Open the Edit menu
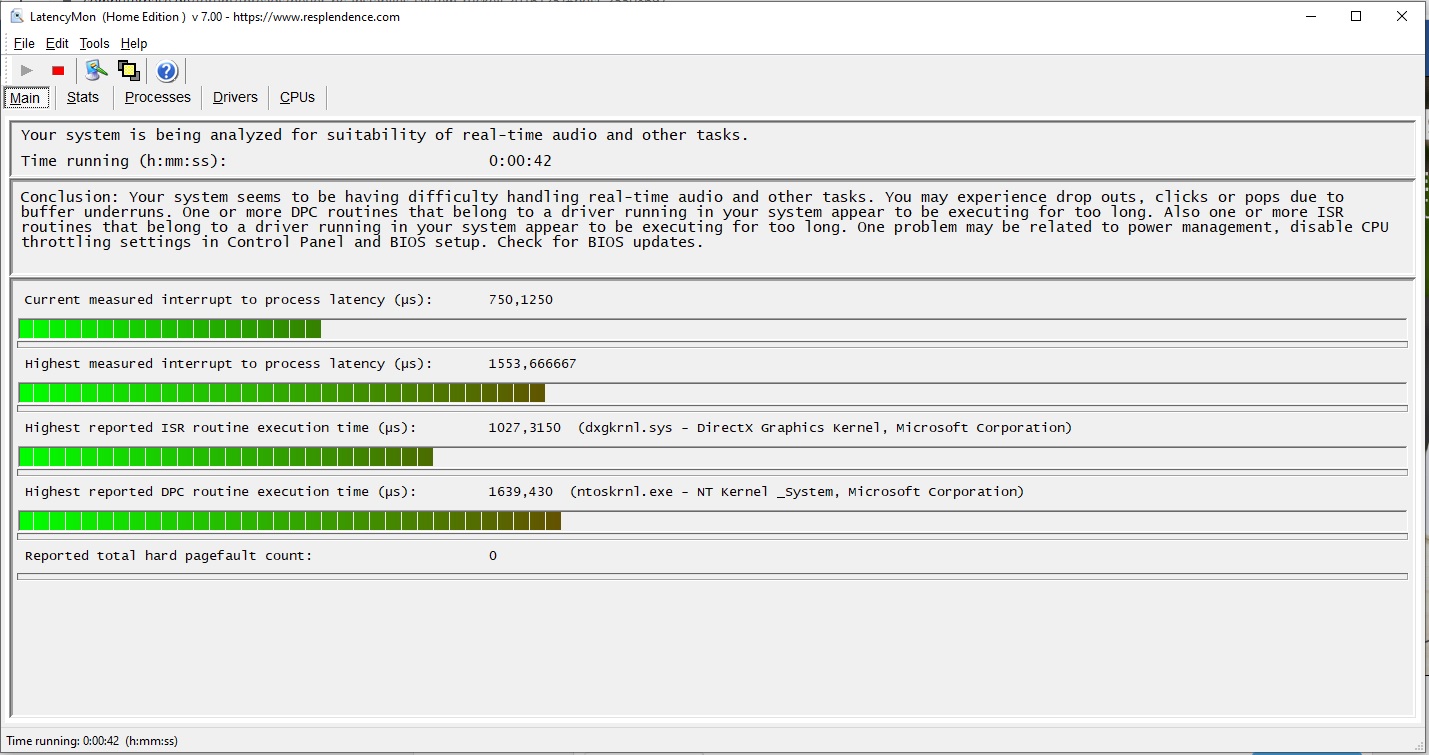1429x755 pixels. 57,43
